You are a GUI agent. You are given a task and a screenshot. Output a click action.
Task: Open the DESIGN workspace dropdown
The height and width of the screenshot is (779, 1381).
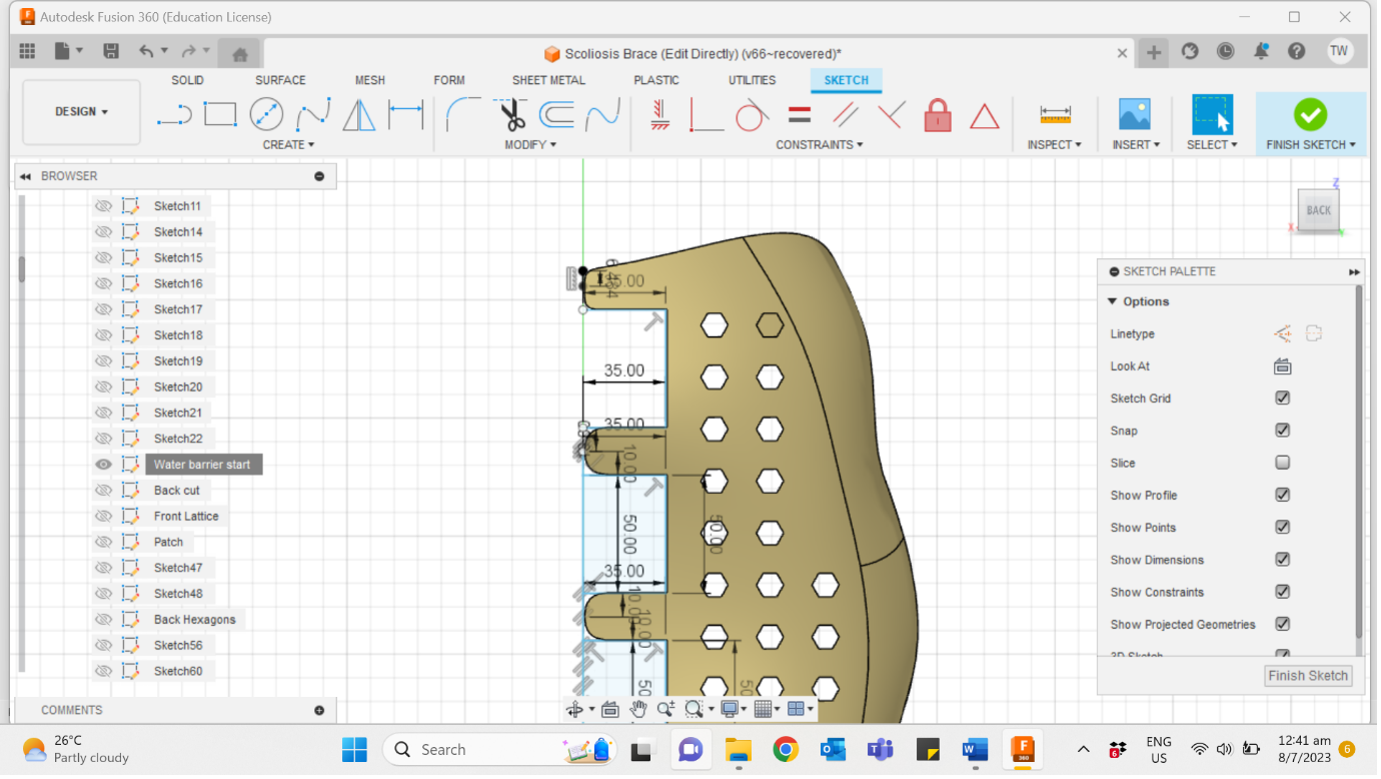(x=81, y=112)
